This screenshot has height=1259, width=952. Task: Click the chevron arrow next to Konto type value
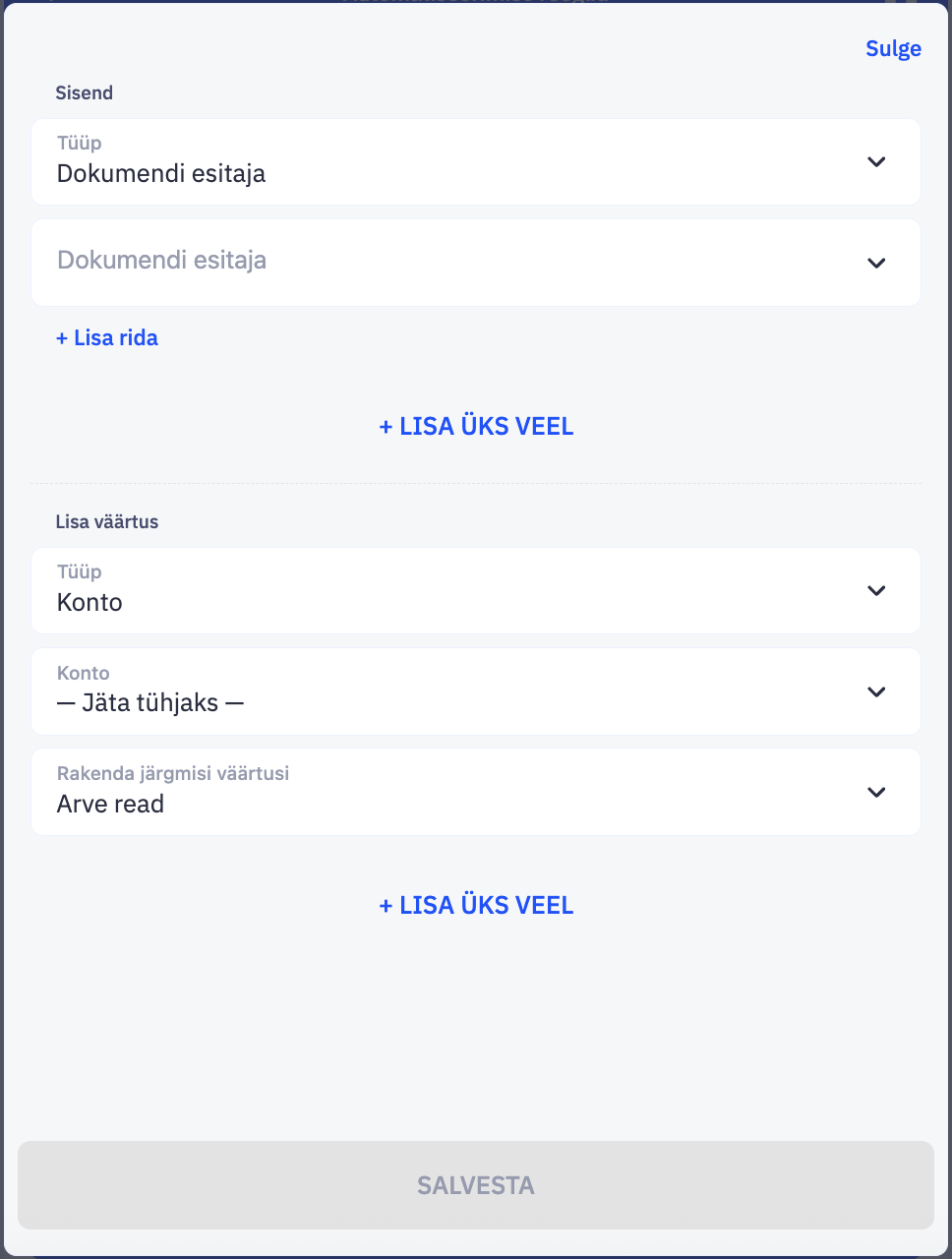pyautogui.click(x=876, y=591)
